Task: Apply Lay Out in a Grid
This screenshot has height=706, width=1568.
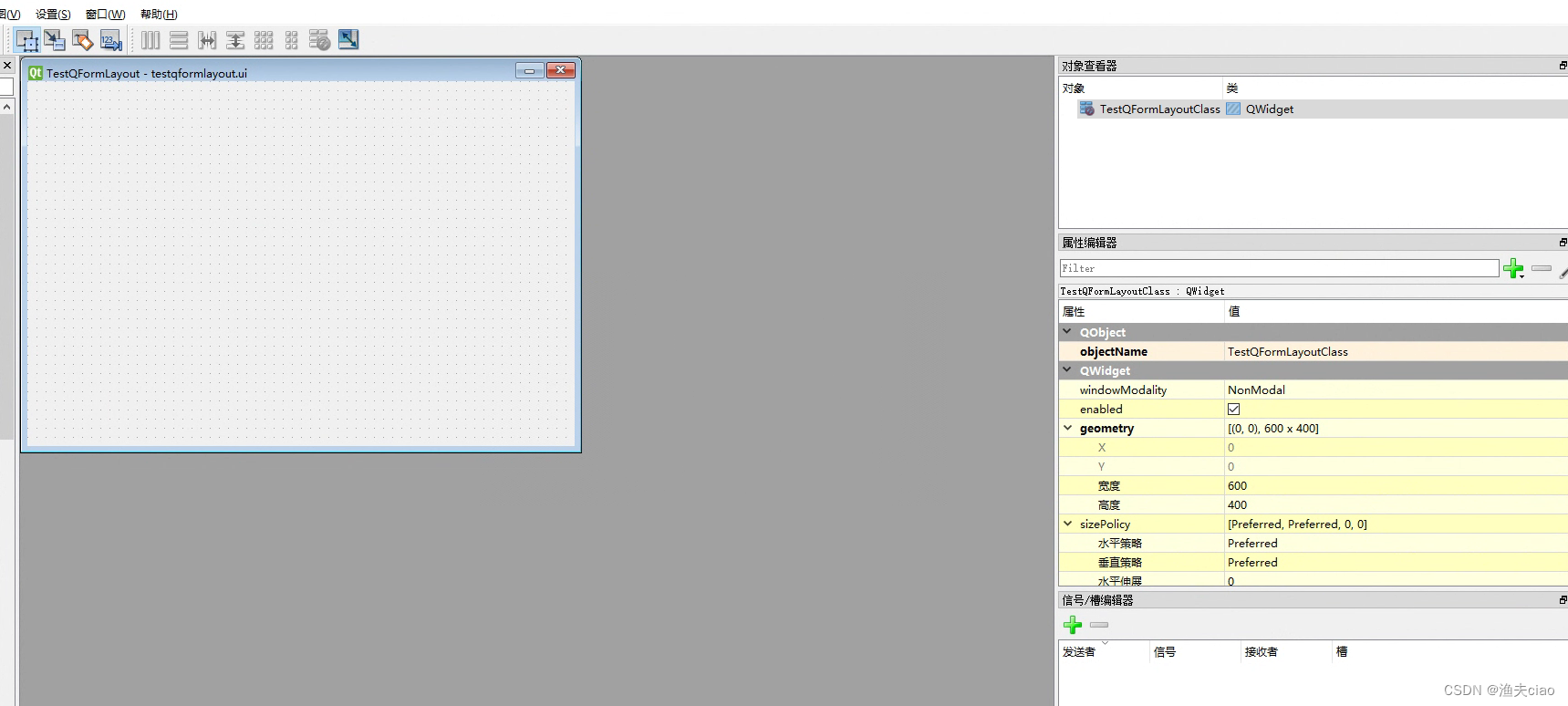Action: pos(264,40)
